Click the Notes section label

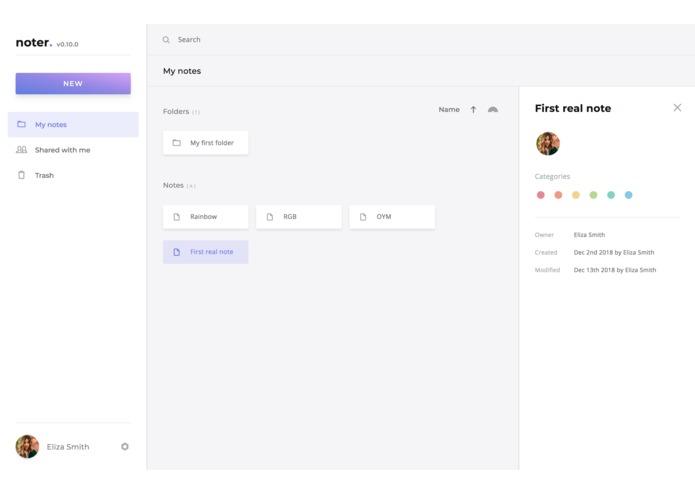click(x=173, y=185)
